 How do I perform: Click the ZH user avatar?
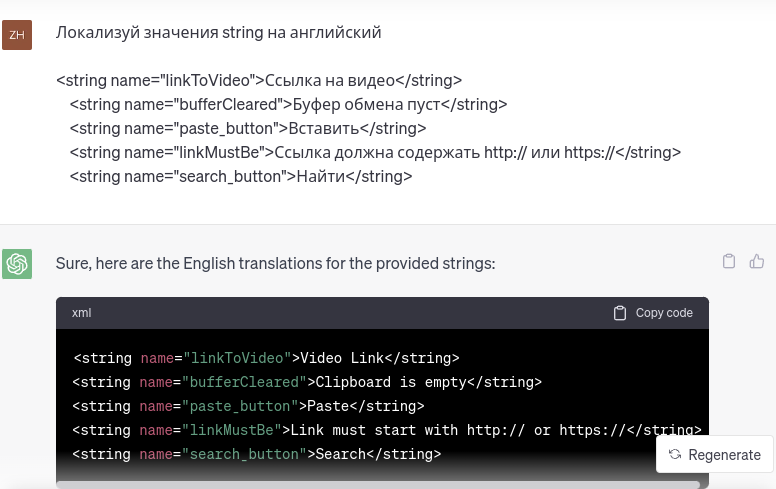17,35
